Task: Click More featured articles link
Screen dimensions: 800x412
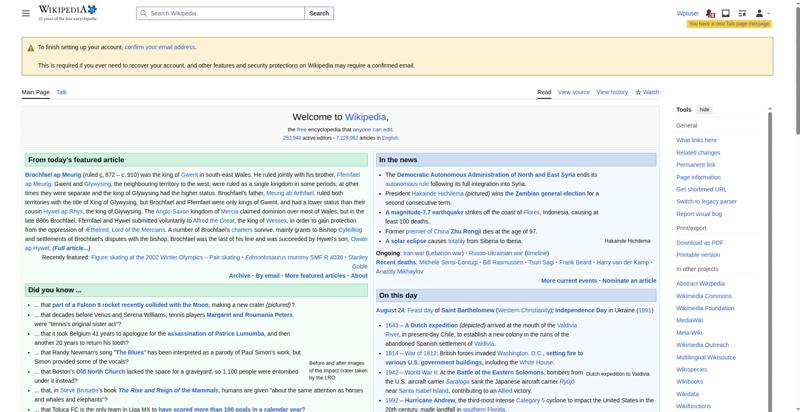Action: tap(315, 276)
